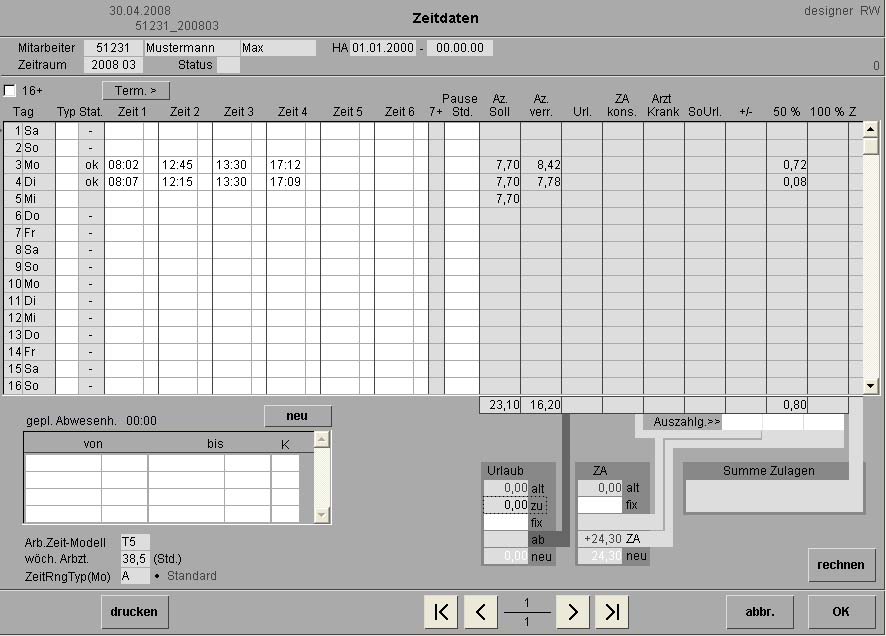Expand the Term. > button
The width and height of the screenshot is (886, 636).
(x=136, y=91)
